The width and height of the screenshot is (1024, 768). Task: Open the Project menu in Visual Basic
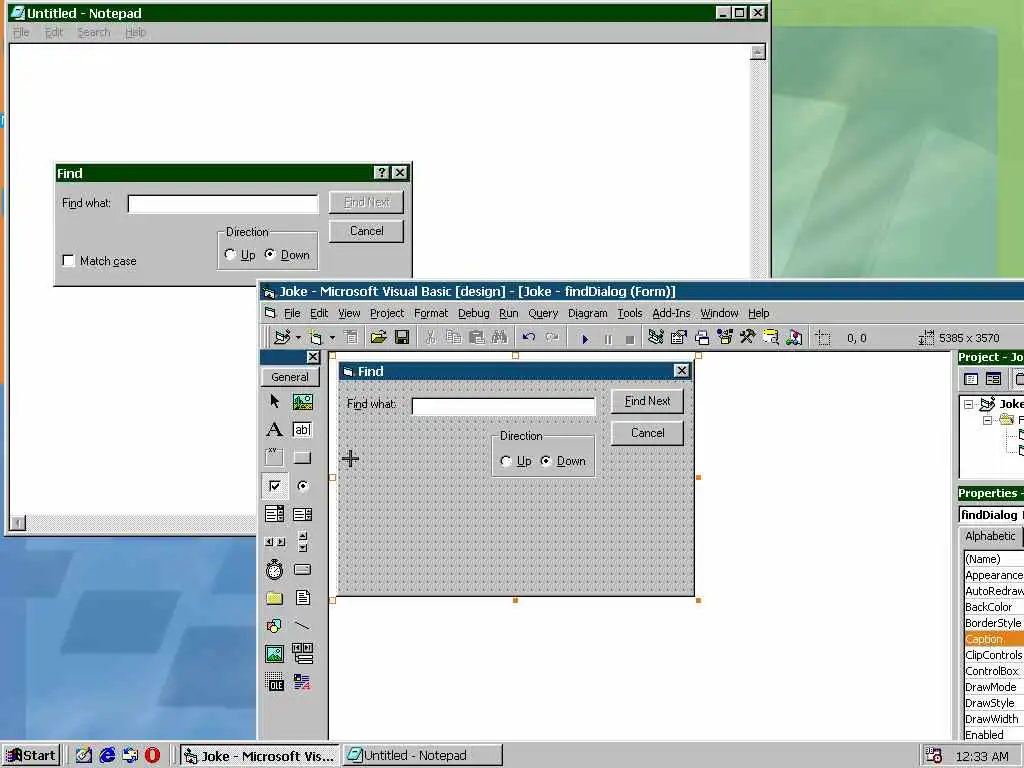click(387, 313)
